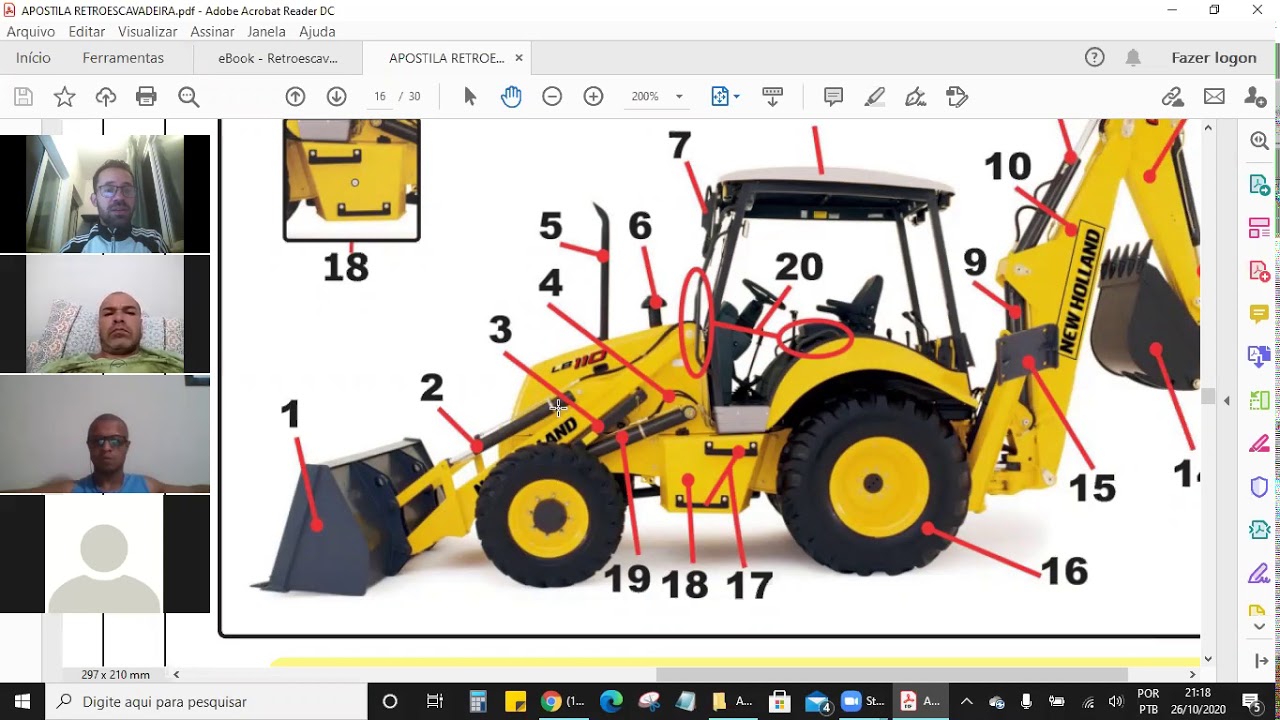
Task: Open the Help question mark icon
Action: 1095,58
